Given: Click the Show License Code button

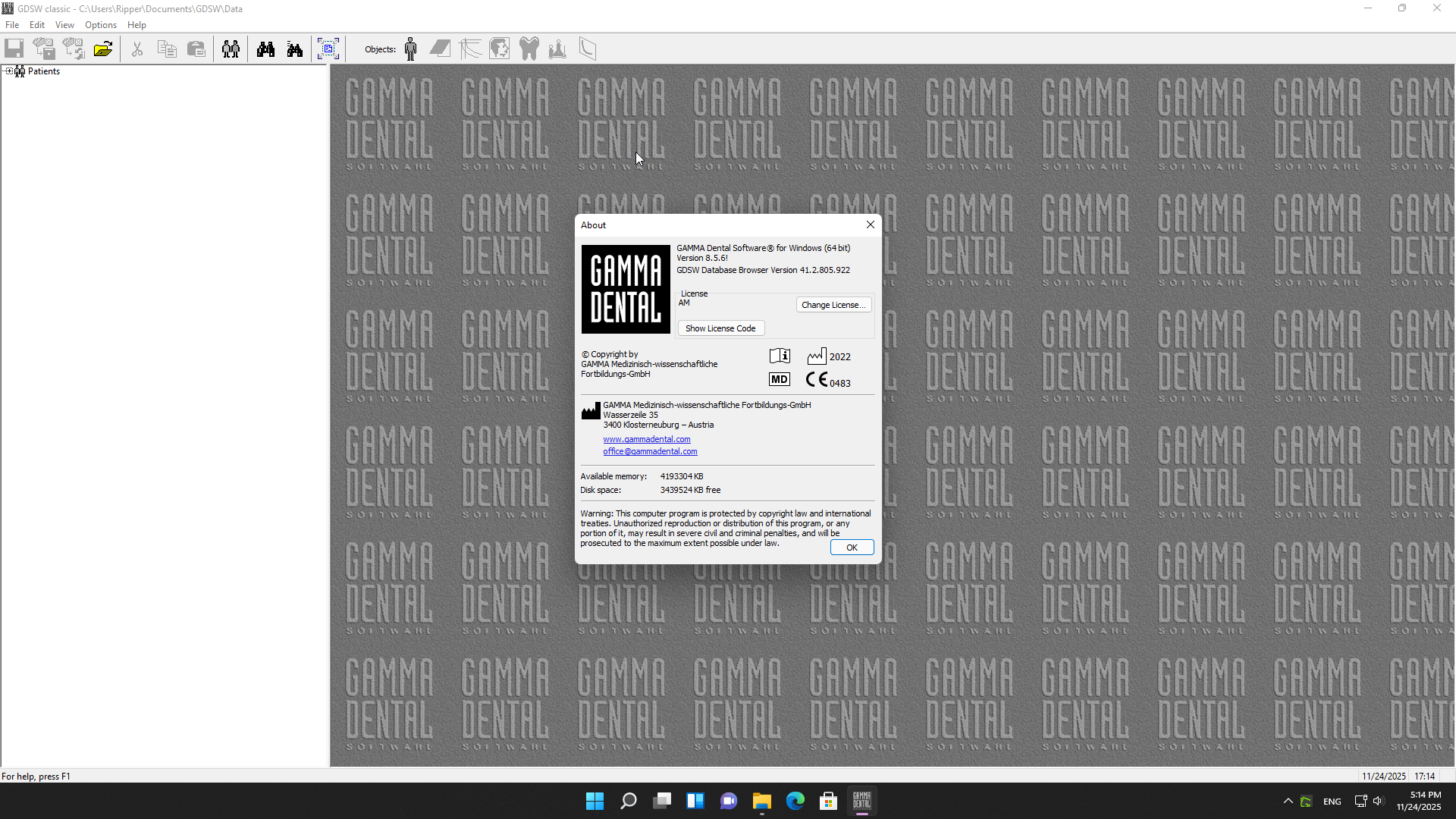Looking at the screenshot, I should [720, 328].
